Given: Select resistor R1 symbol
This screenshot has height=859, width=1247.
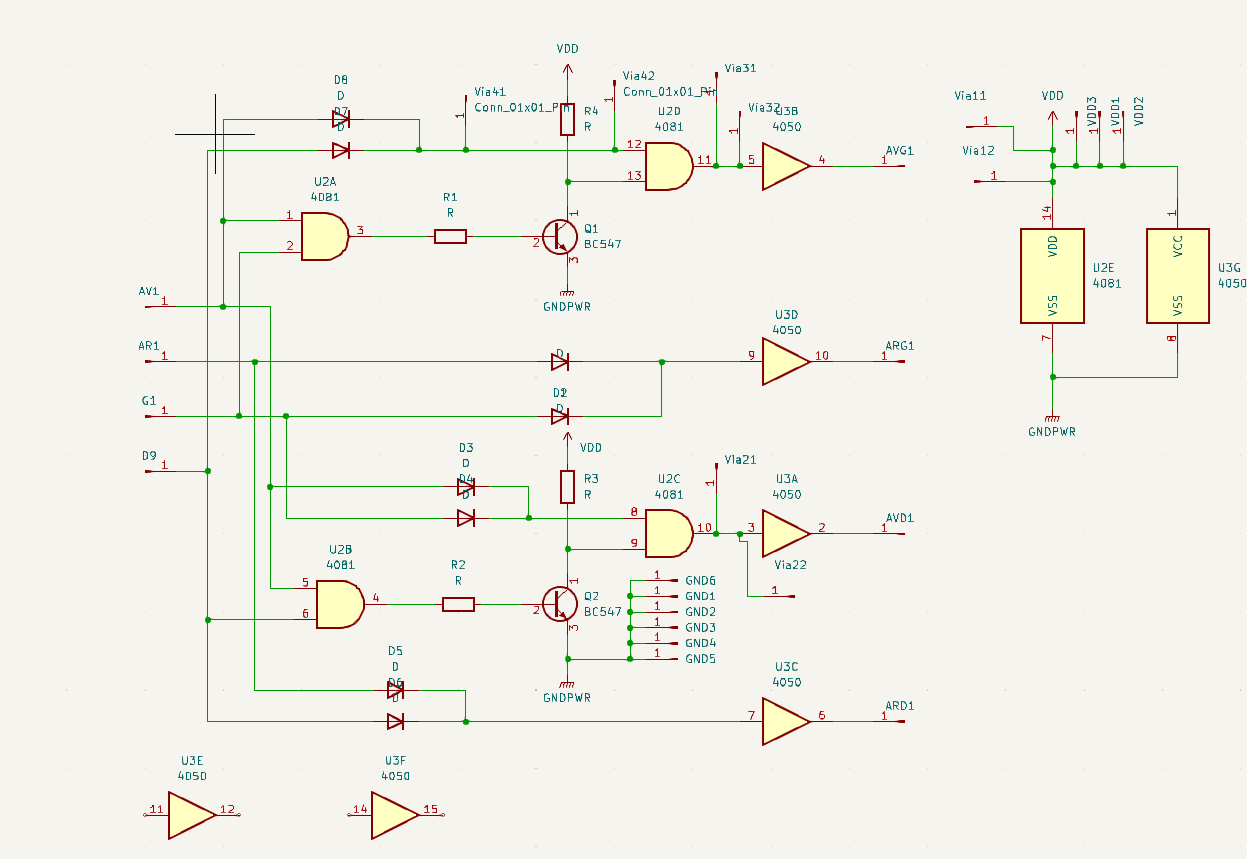Looking at the screenshot, I should click(450, 237).
